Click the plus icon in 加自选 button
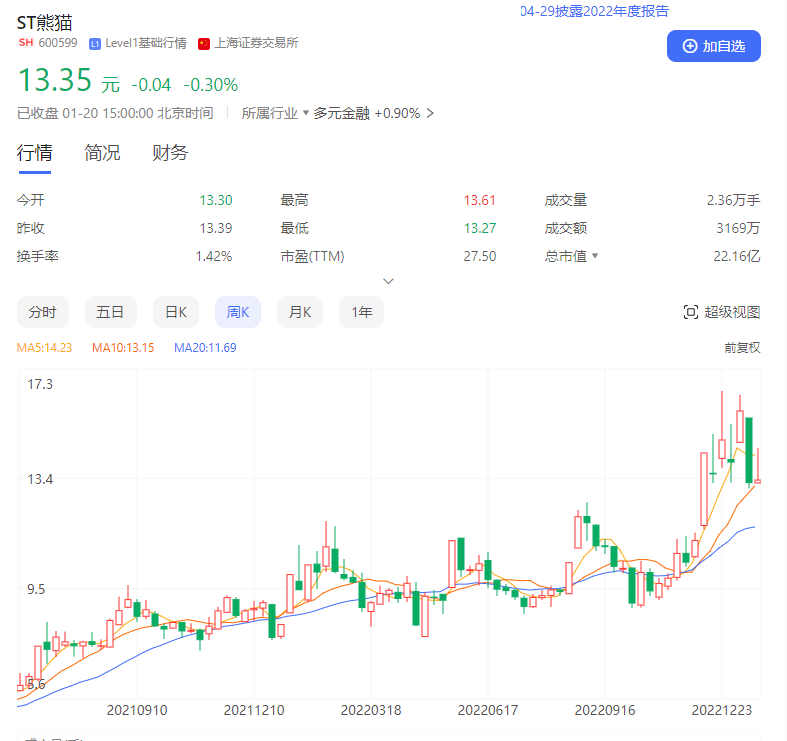787x741 pixels. tap(689, 46)
